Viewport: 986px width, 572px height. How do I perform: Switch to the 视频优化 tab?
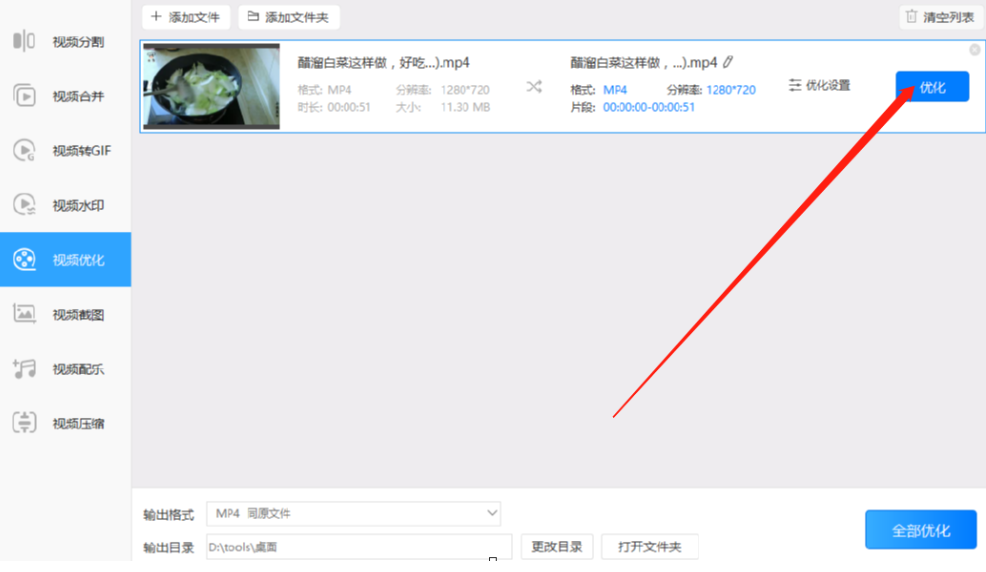click(65, 260)
